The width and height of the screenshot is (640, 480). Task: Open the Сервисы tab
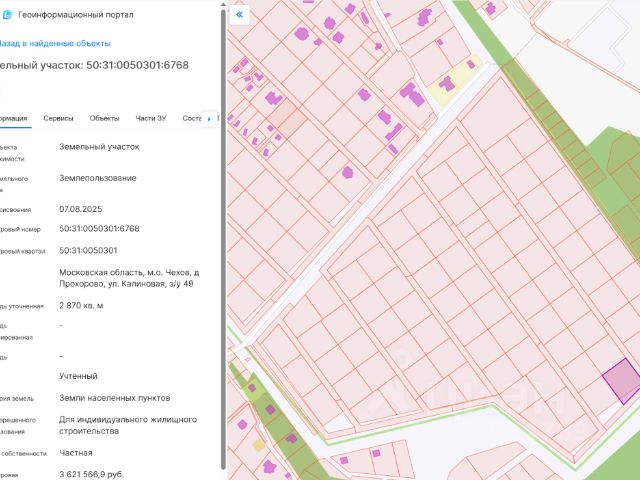(59, 118)
